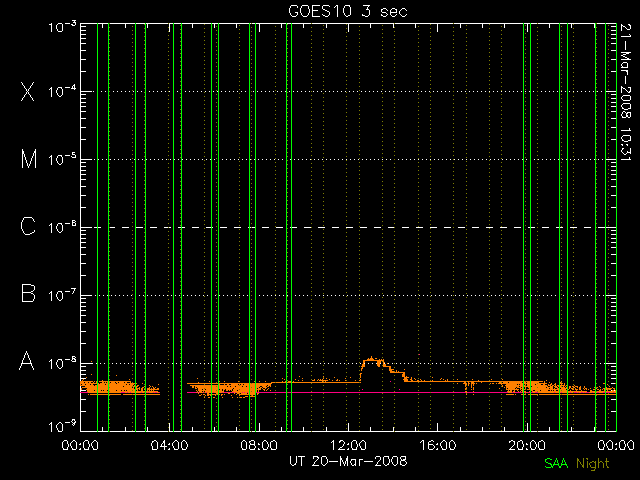Select the C flare class label
Viewport: 640px width, 480px height.
pos(28,226)
